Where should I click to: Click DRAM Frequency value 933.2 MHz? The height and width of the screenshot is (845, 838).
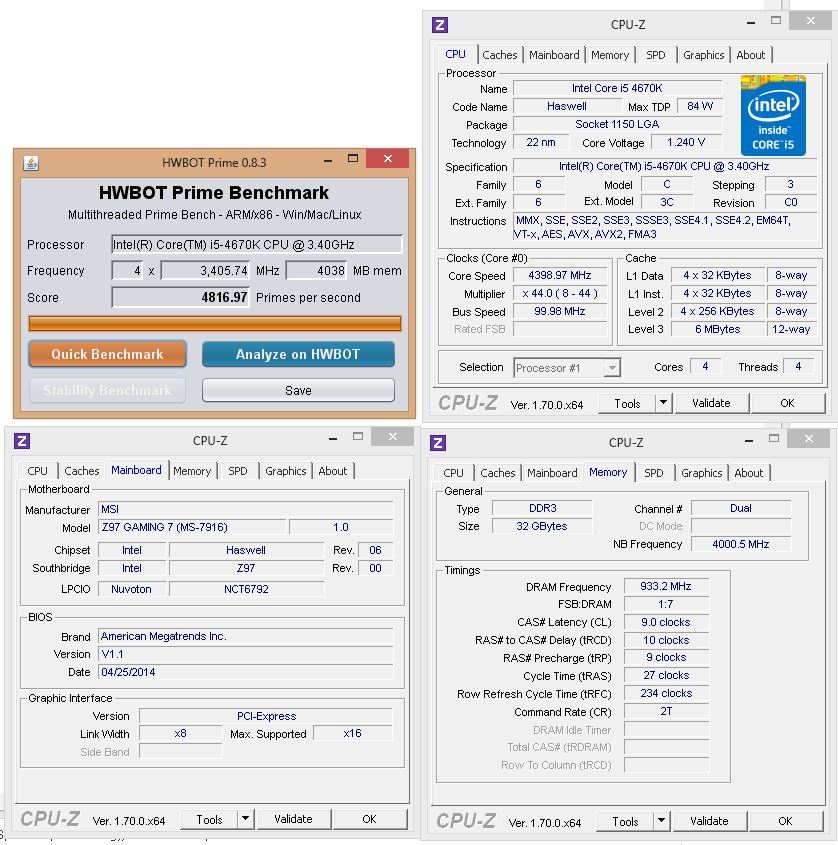tap(666, 586)
